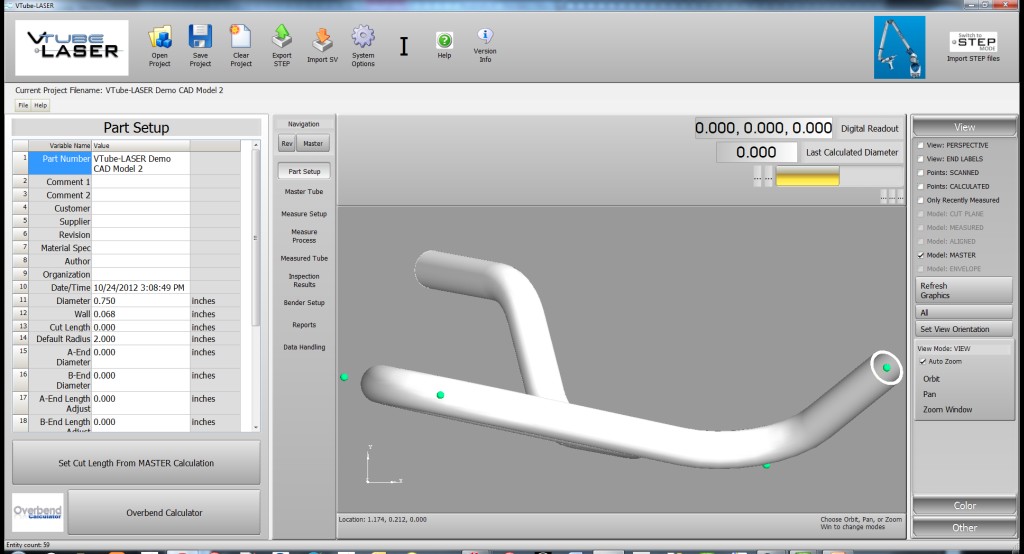Click the Switch to STEP mode icon
This screenshot has width=1024, height=554.
click(972, 41)
